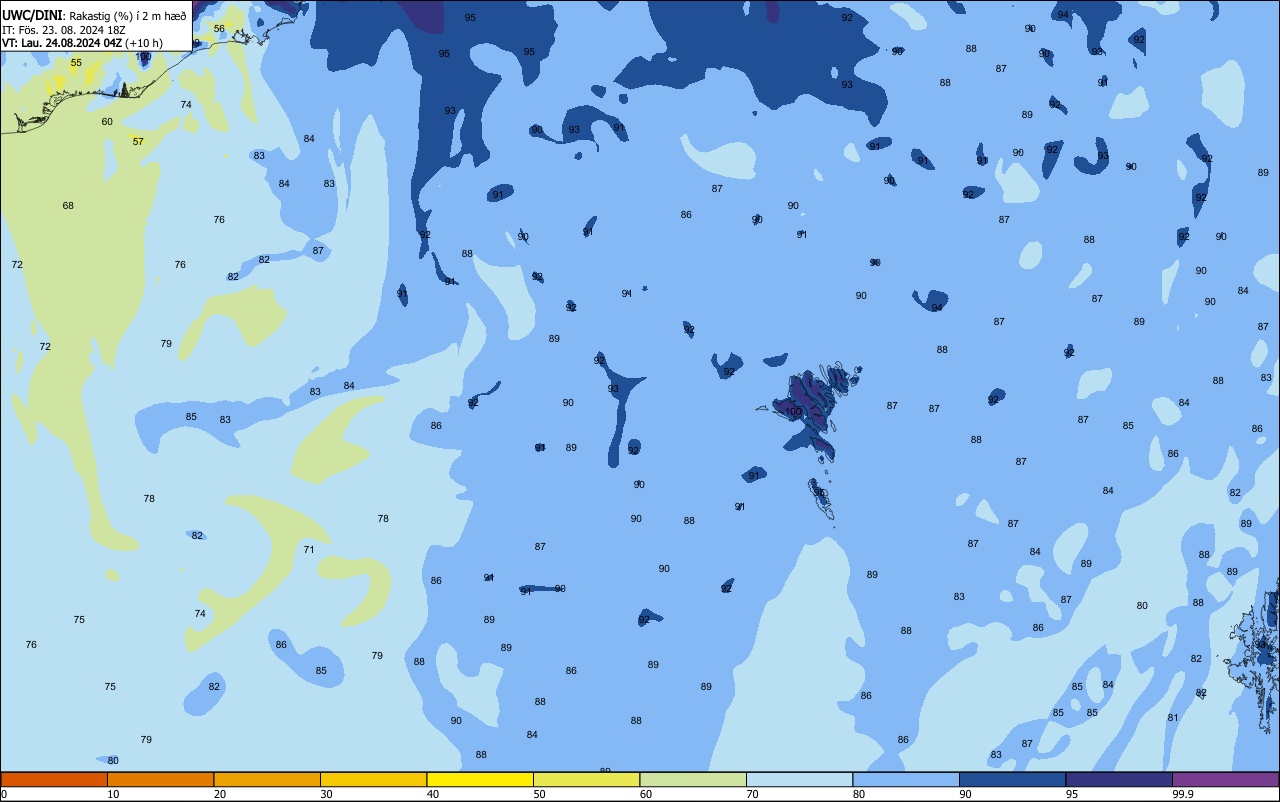This screenshot has width=1280, height=802.
Task: Pick the 50–60 yellow-green legend swatch
Action: coord(586,779)
